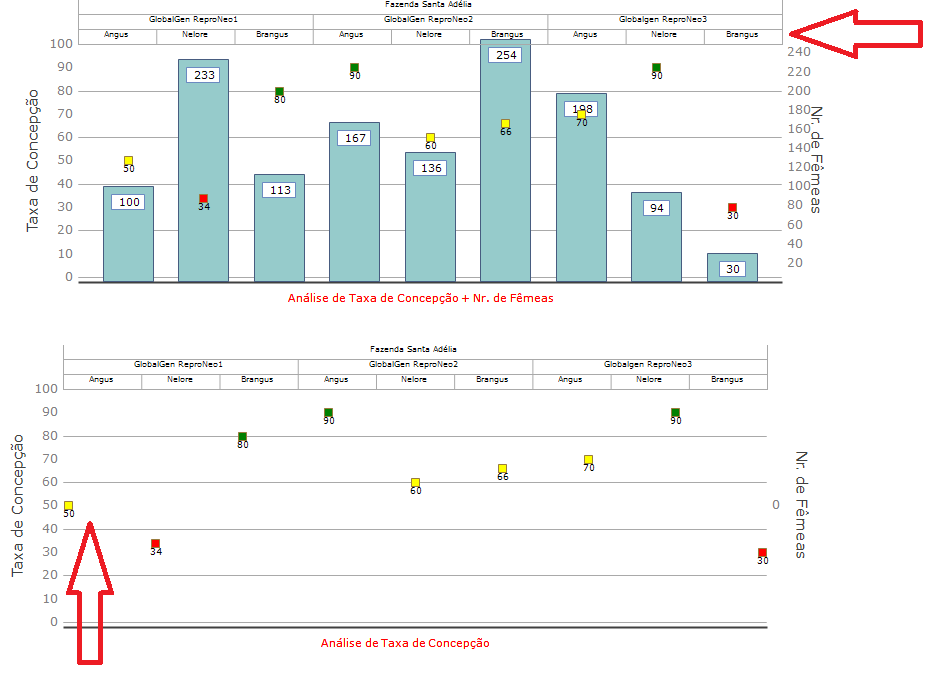Click 'Fazenda Santa Adélia' header in lower chart
Image resolution: width=944 pixels, height=675 pixels.
coord(413,349)
